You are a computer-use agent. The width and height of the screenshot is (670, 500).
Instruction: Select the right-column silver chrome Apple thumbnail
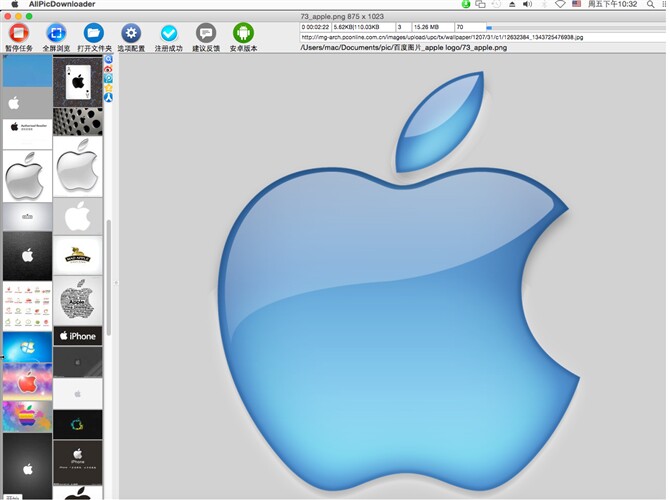click(x=78, y=167)
